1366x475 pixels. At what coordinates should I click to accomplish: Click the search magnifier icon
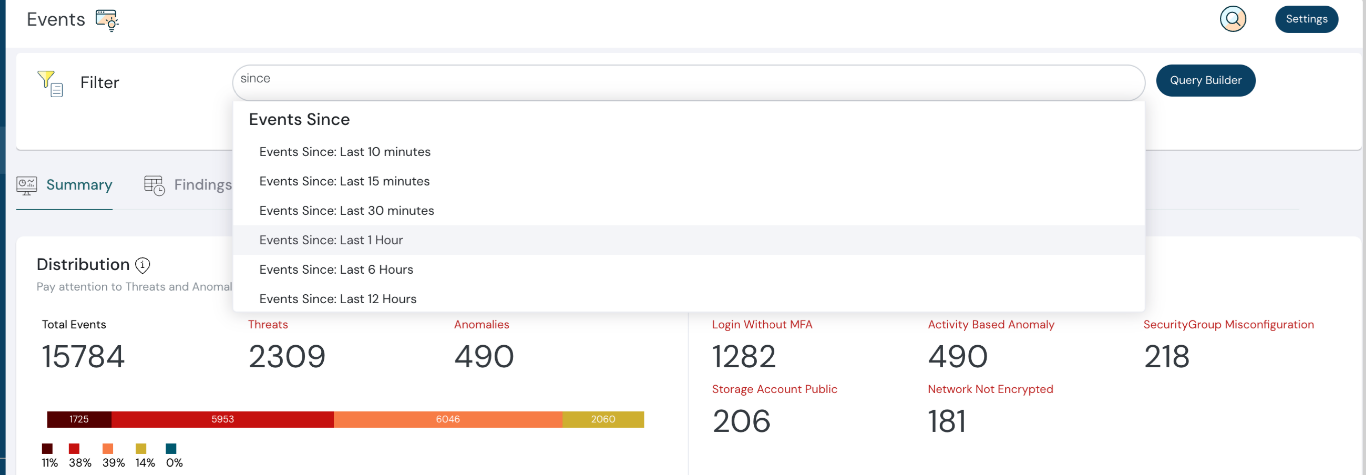coord(1233,19)
